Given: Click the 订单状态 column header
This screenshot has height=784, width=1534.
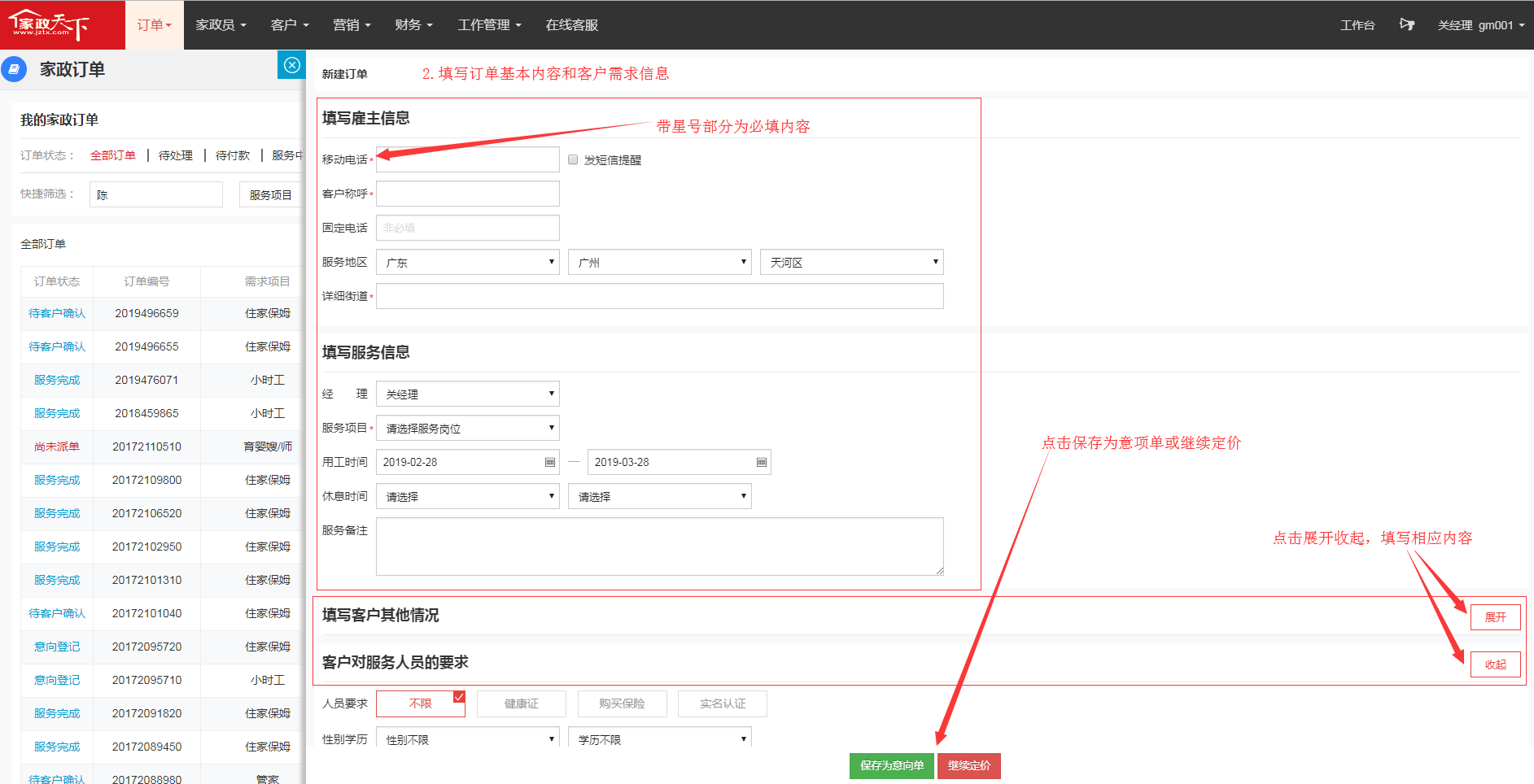Looking at the screenshot, I should [x=57, y=281].
